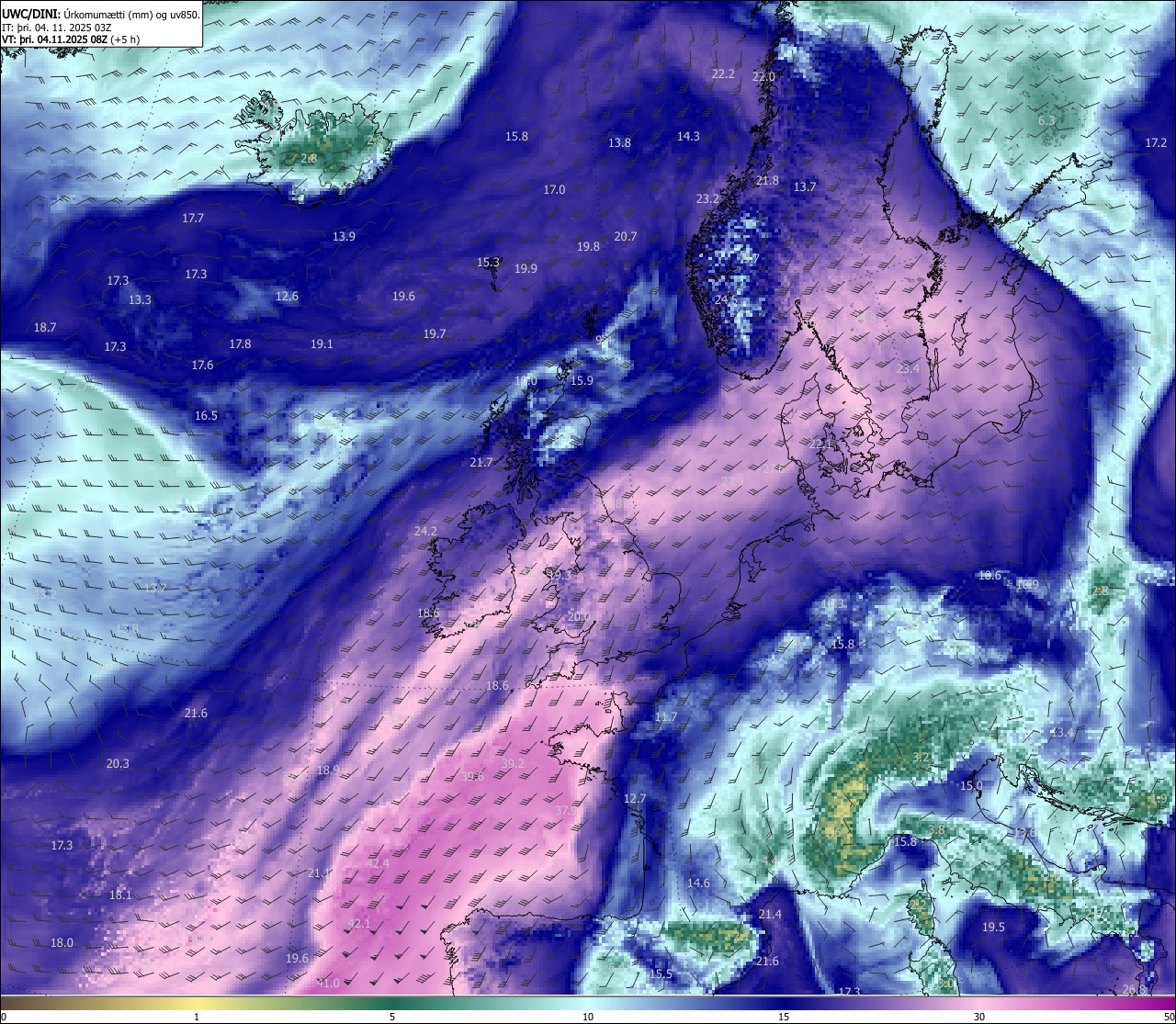Click the 23.4 value over southern Sweden

pos(908,368)
